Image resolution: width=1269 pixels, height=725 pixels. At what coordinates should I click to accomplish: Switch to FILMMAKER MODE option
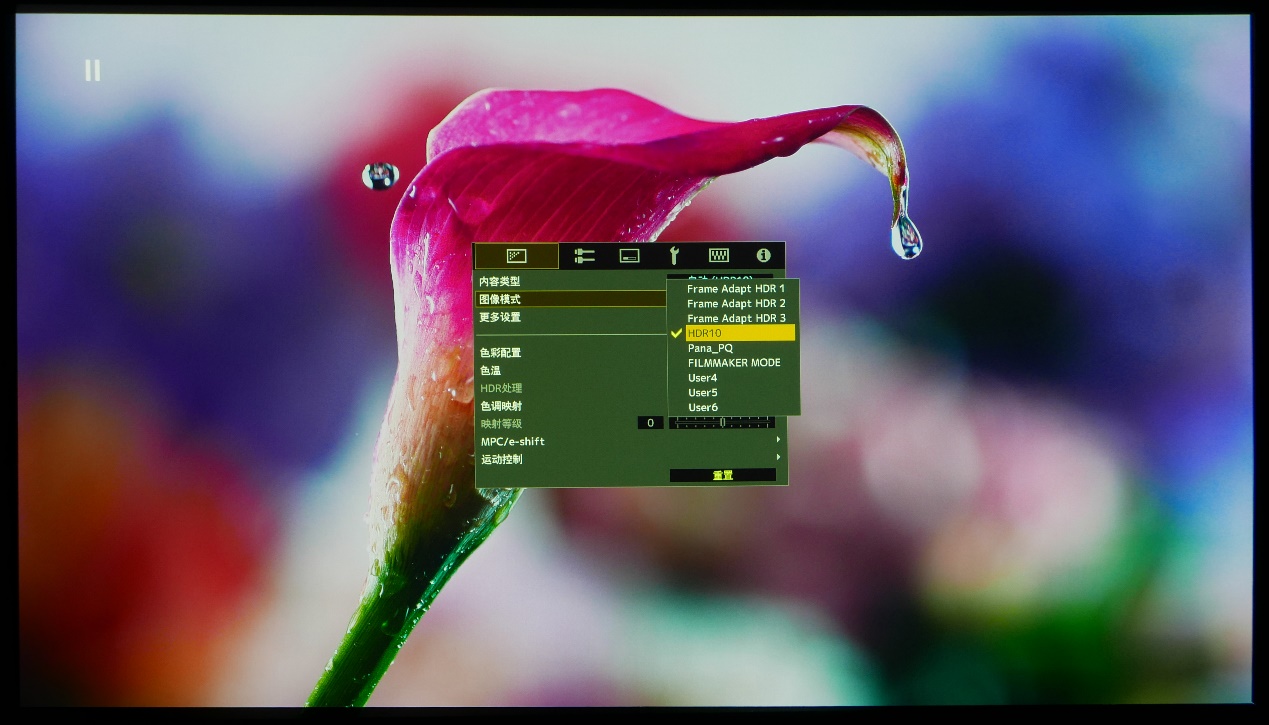pyautogui.click(x=734, y=363)
